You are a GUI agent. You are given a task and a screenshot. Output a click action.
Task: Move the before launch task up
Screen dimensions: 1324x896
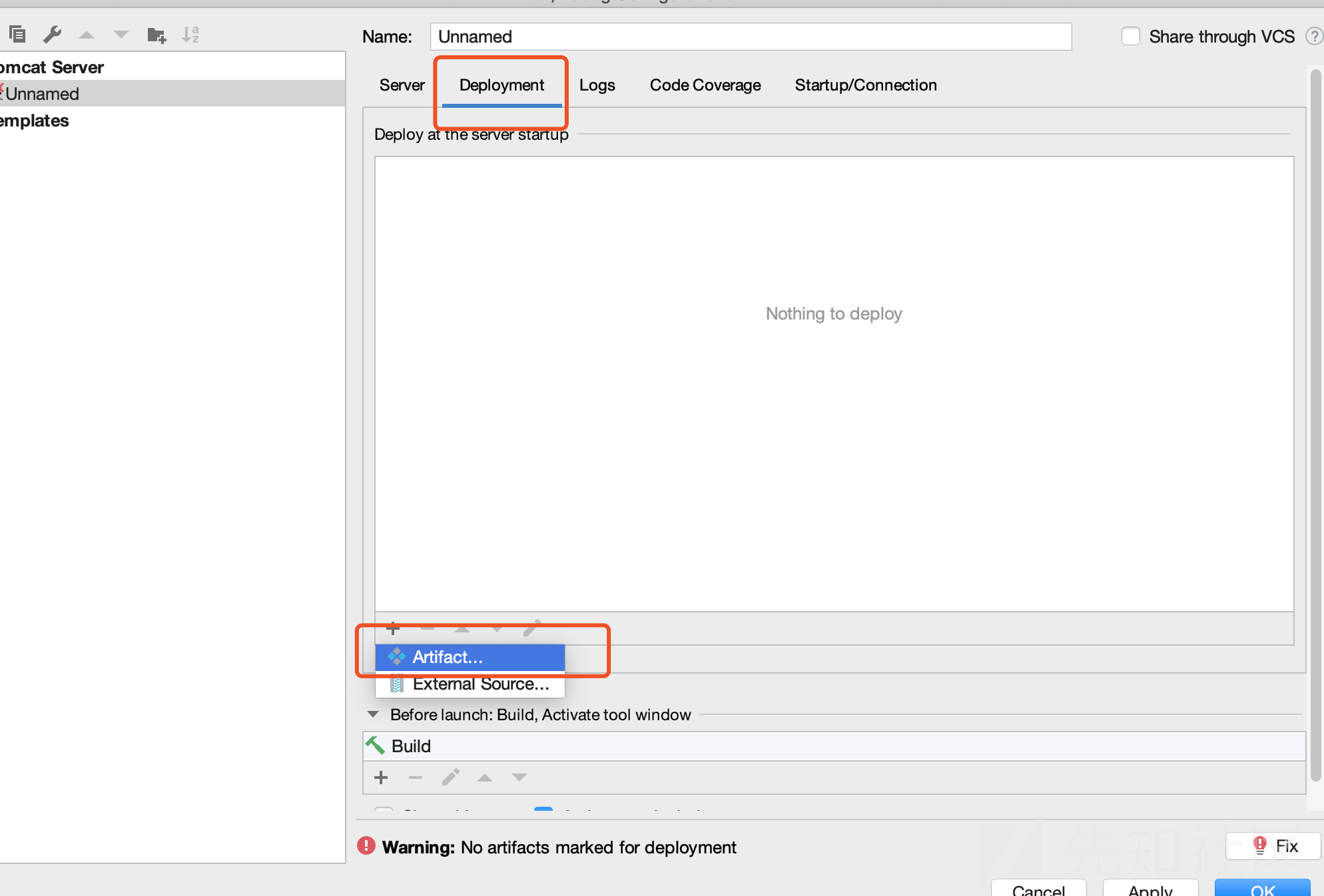click(x=485, y=778)
